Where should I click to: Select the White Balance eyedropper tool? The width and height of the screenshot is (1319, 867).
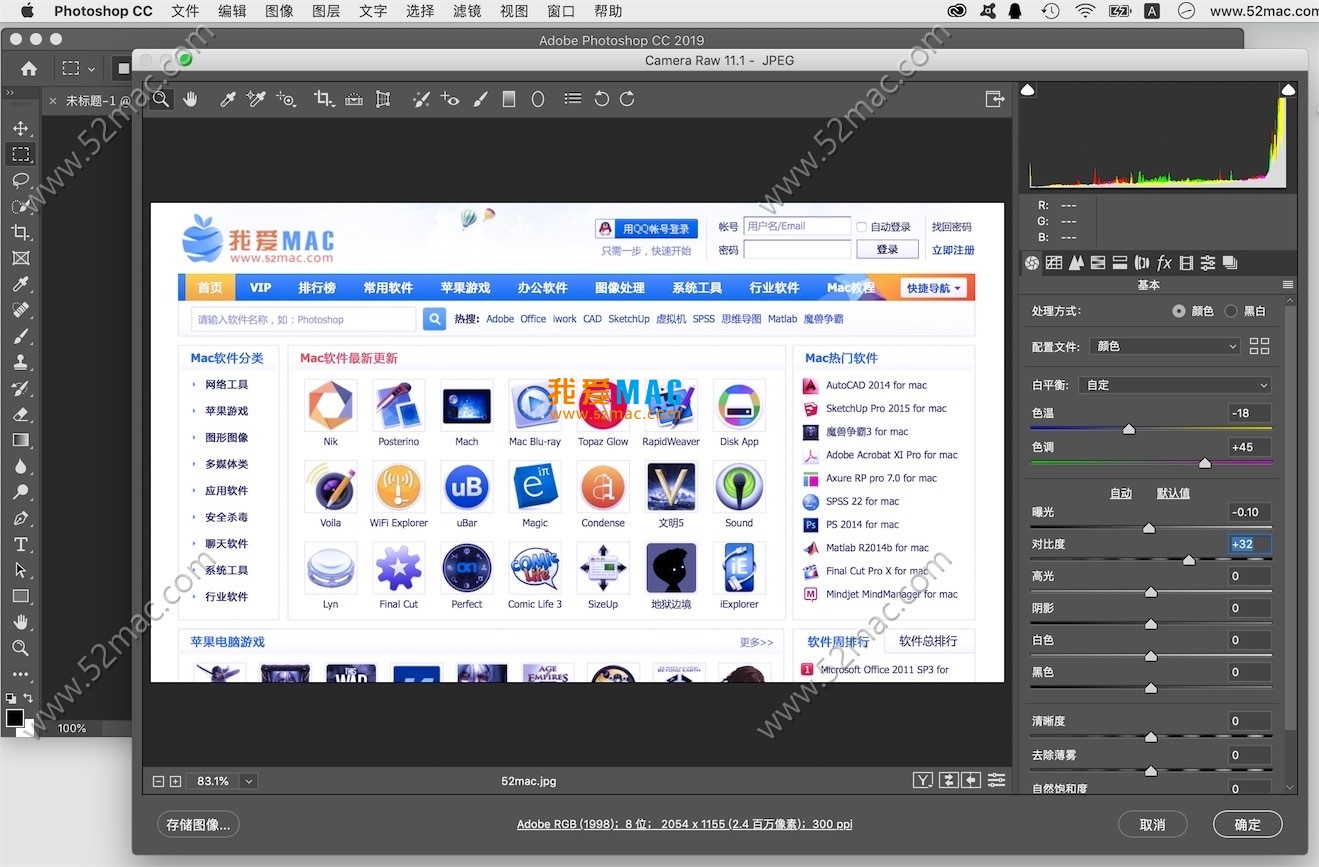(227, 99)
